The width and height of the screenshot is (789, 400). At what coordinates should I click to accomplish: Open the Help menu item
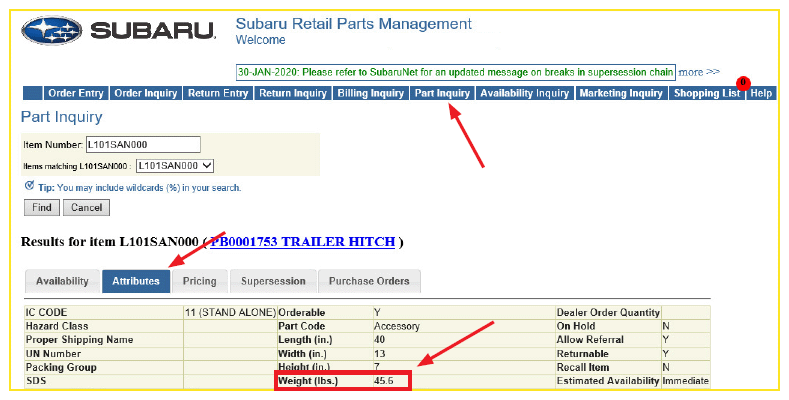pos(761,93)
